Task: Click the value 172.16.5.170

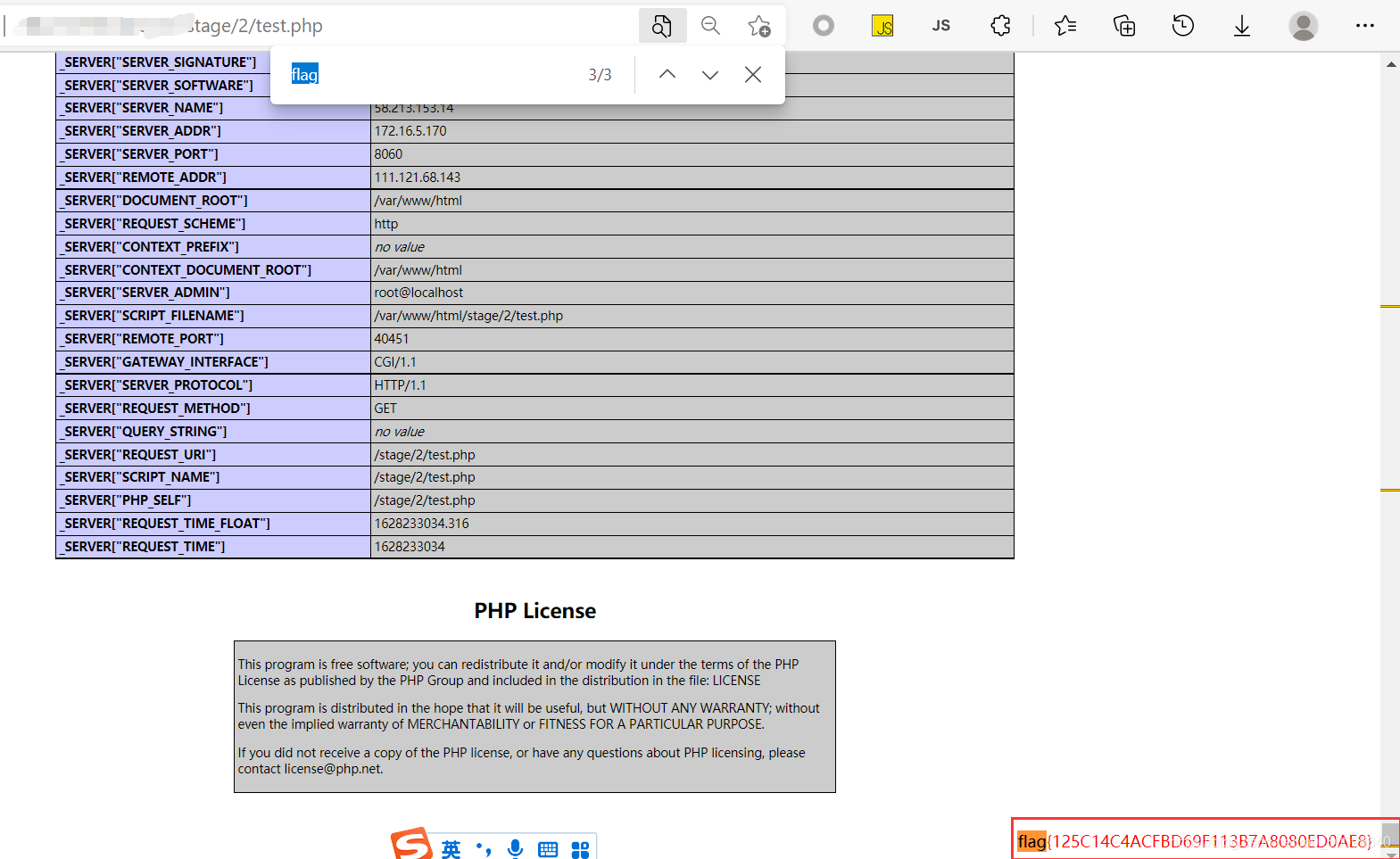Action: click(x=410, y=131)
